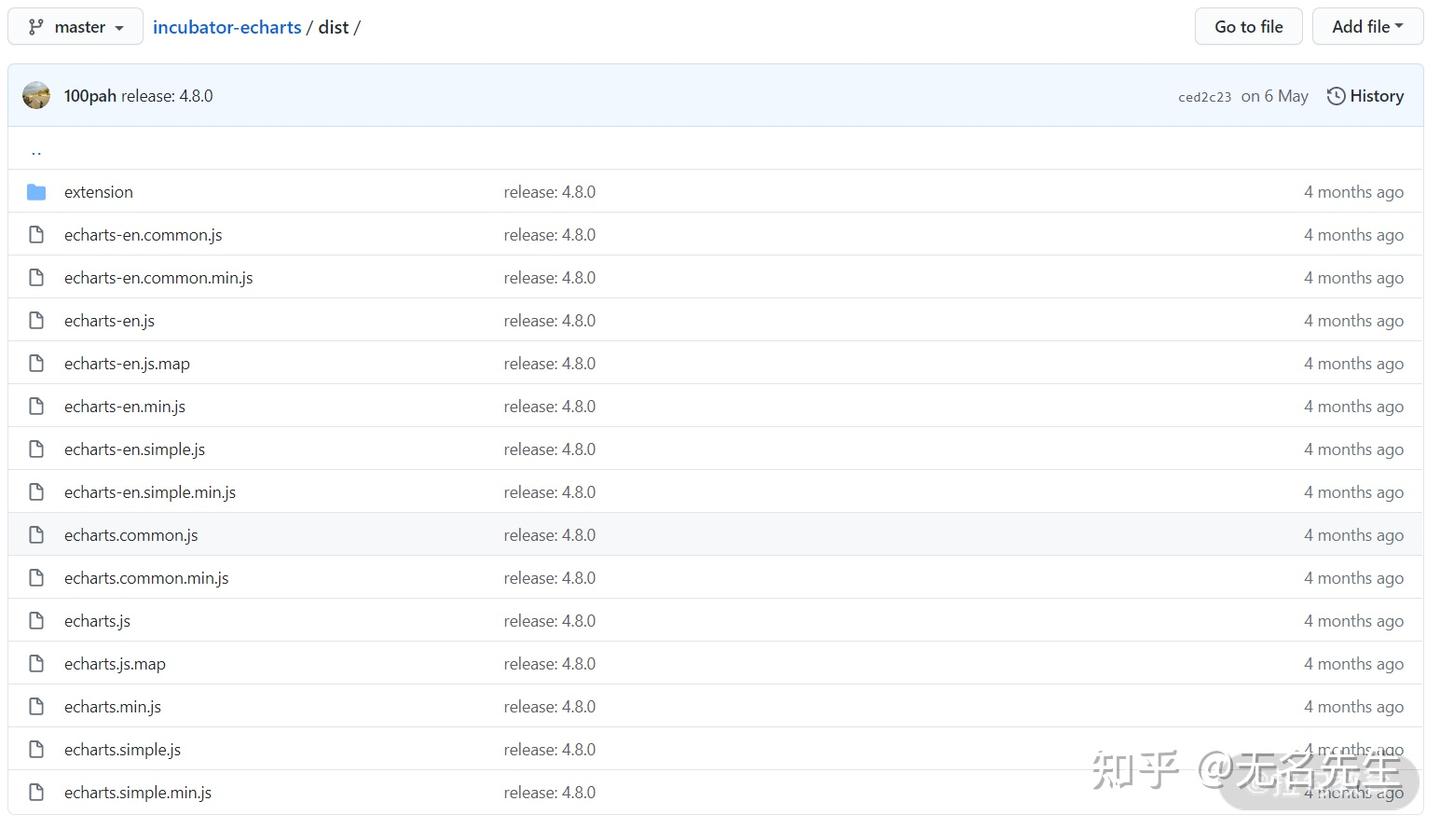The image size is (1440, 829).
Task: Click file icon beside echarts-en.common.min.js
Action: tap(36, 278)
